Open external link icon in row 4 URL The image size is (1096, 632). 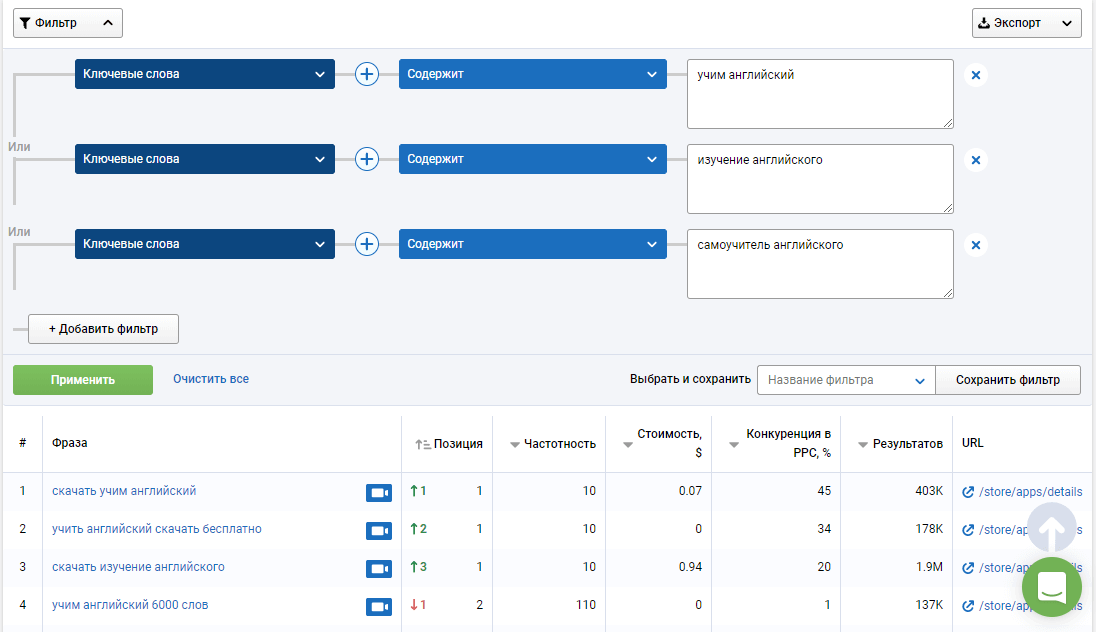pos(968,605)
